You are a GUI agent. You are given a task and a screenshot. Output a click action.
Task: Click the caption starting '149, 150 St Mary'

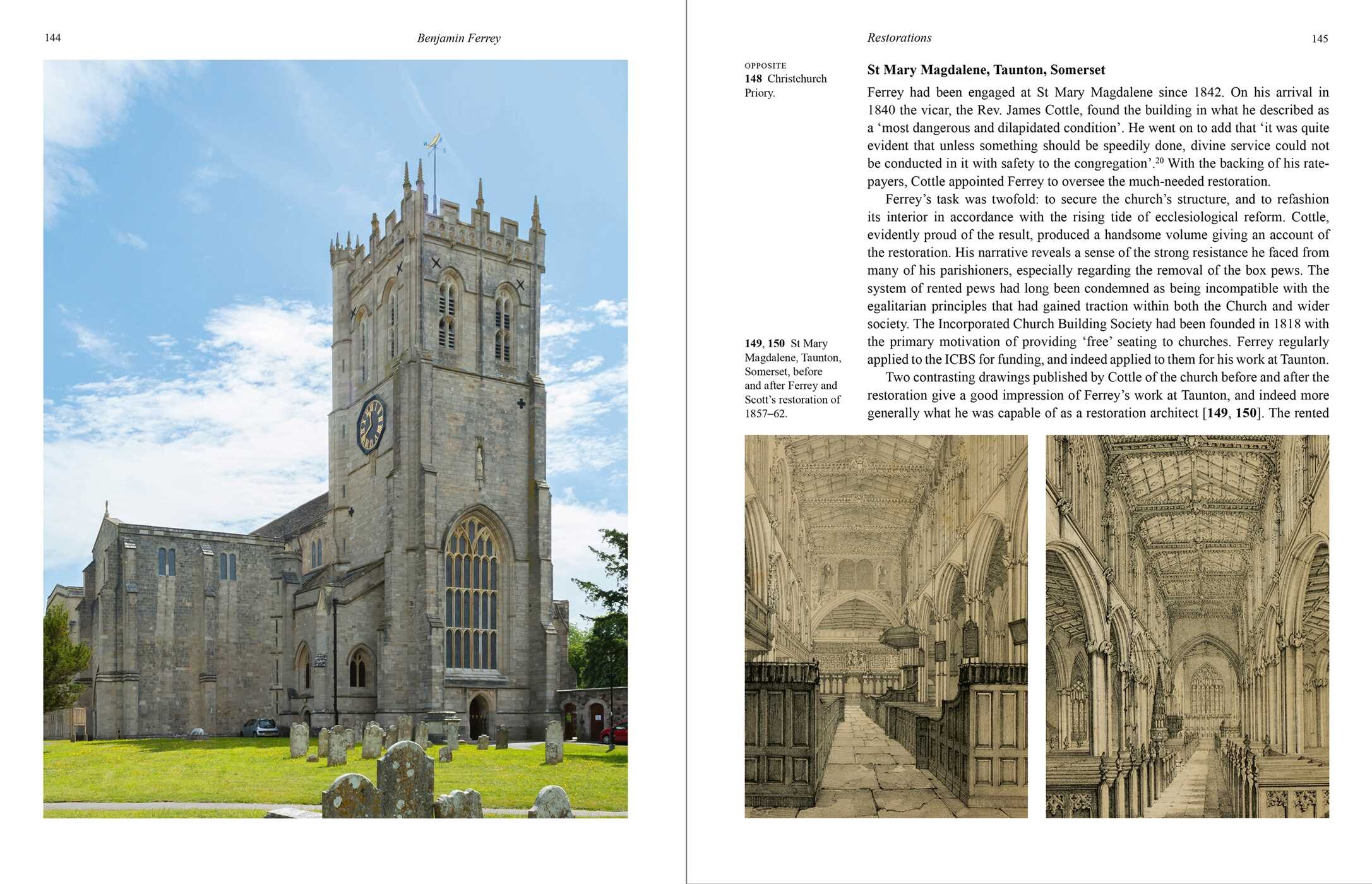pyautogui.click(x=793, y=378)
